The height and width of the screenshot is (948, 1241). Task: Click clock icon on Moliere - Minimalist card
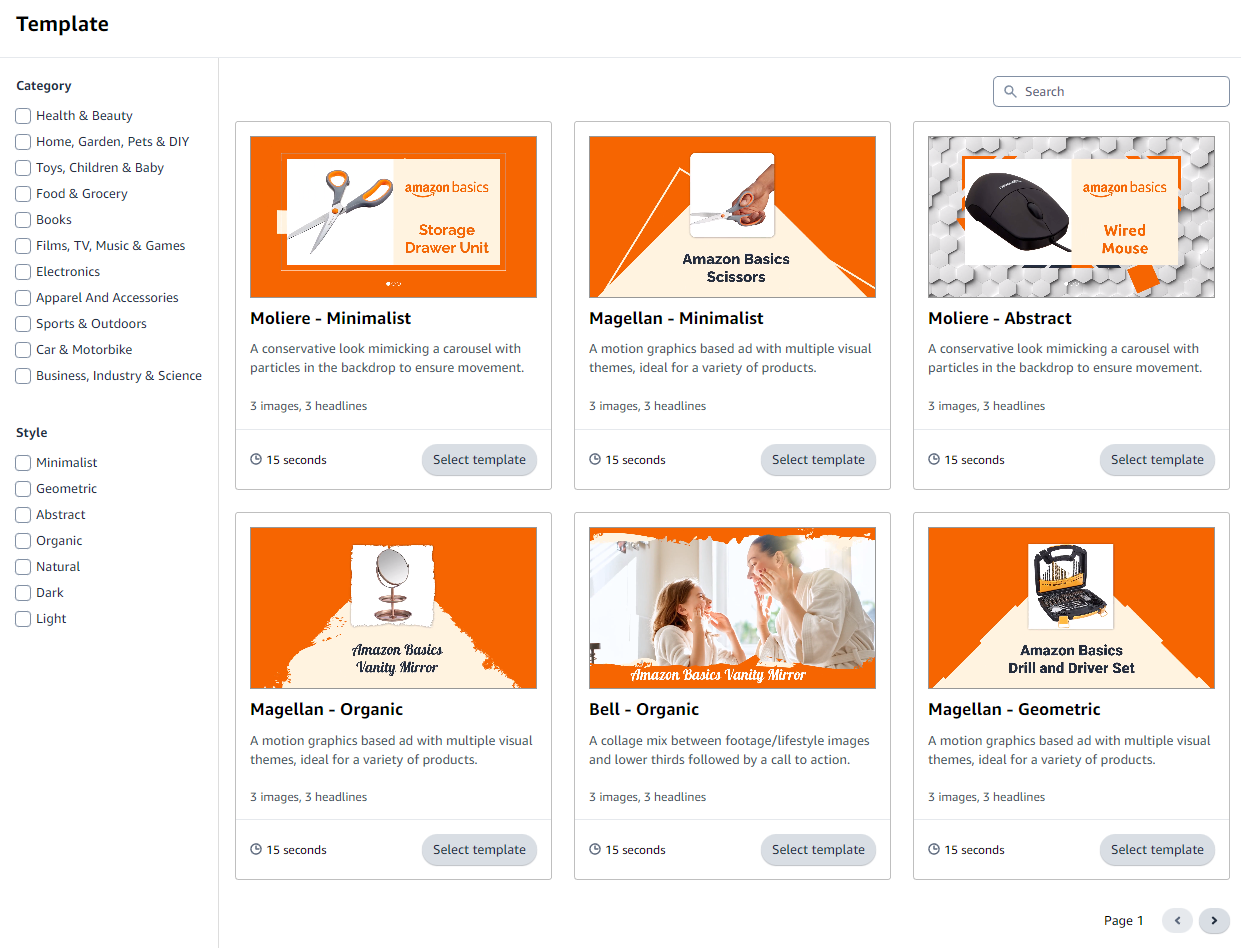[x=256, y=460]
